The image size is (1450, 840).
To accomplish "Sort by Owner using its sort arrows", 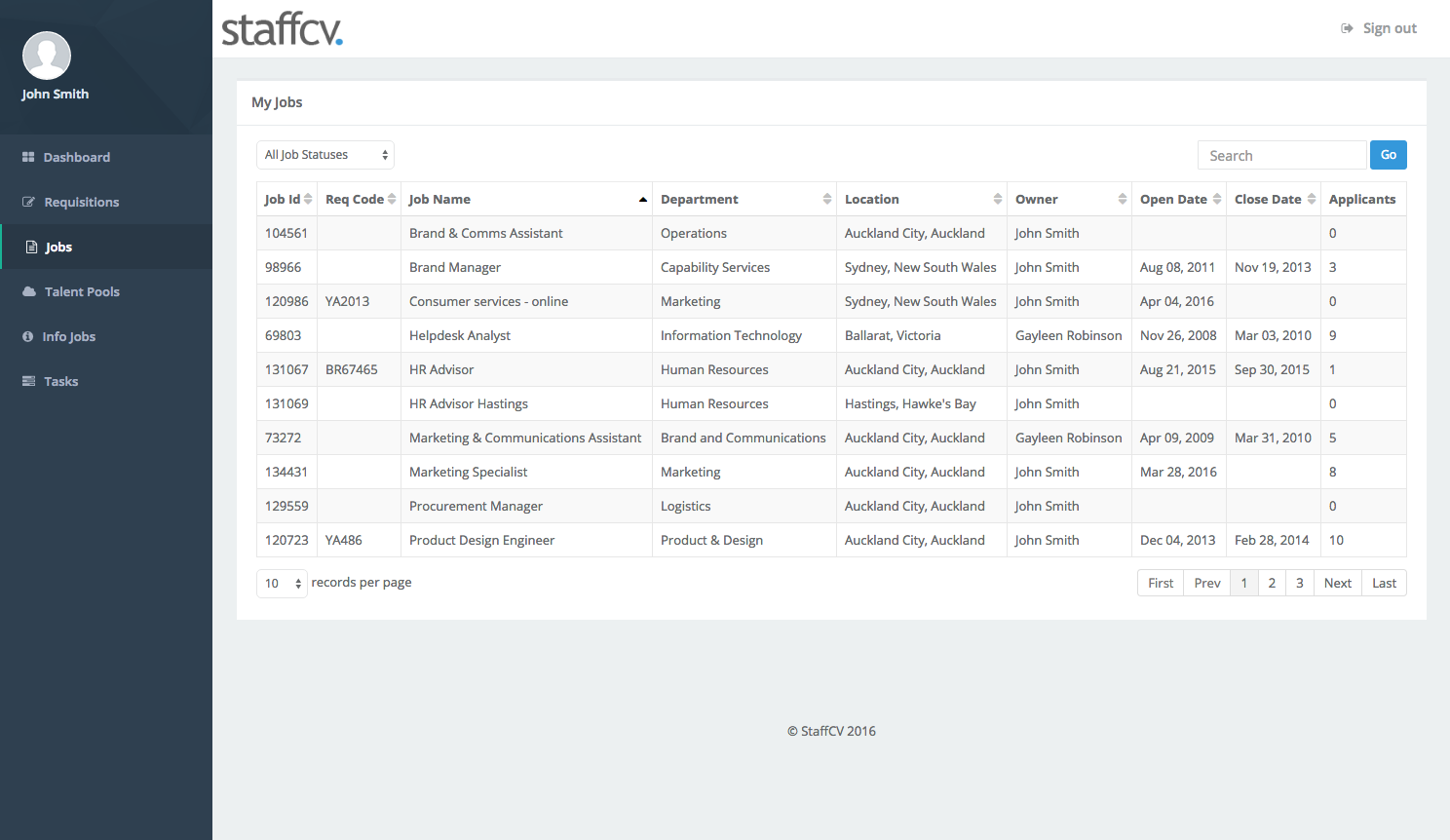I will 1123,199.
